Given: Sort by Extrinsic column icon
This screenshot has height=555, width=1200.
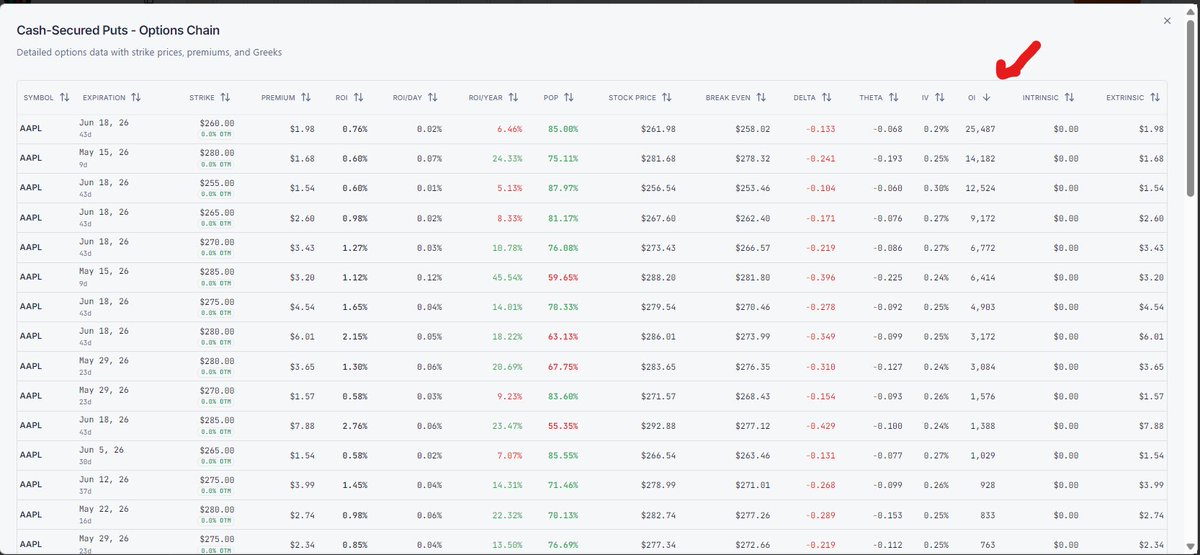Looking at the screenshot, I should click(1155, 98).
